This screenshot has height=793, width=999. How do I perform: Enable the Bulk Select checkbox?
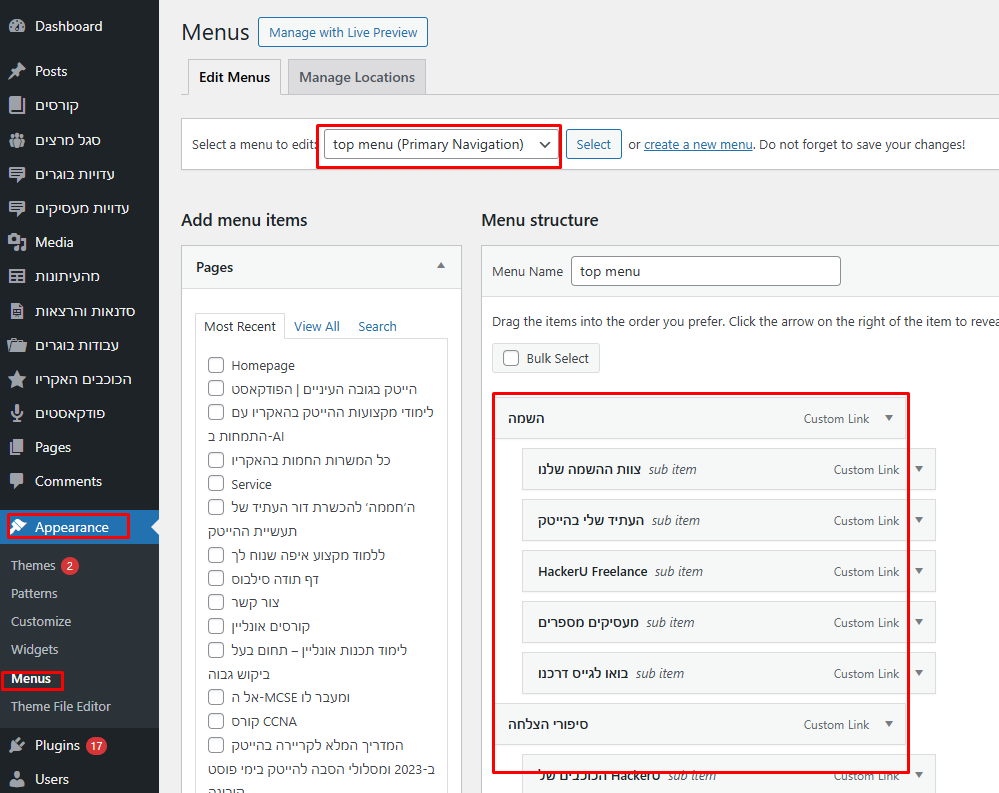pos(511,358)
